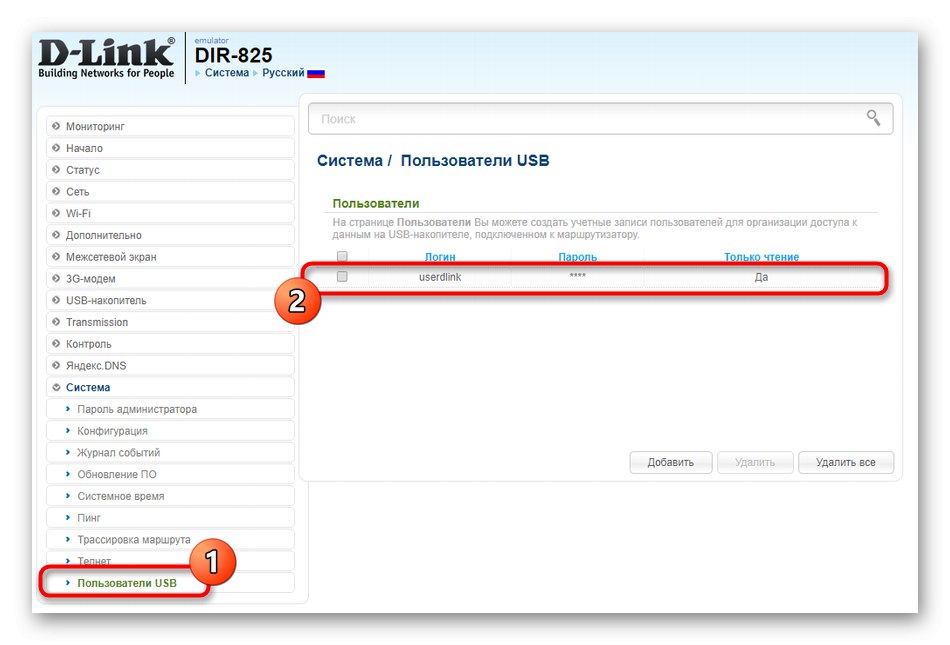The width and height of the screenshot is (950, 645).
Task: Expand the Межсетевой экран section
Action: coord(170,257)
